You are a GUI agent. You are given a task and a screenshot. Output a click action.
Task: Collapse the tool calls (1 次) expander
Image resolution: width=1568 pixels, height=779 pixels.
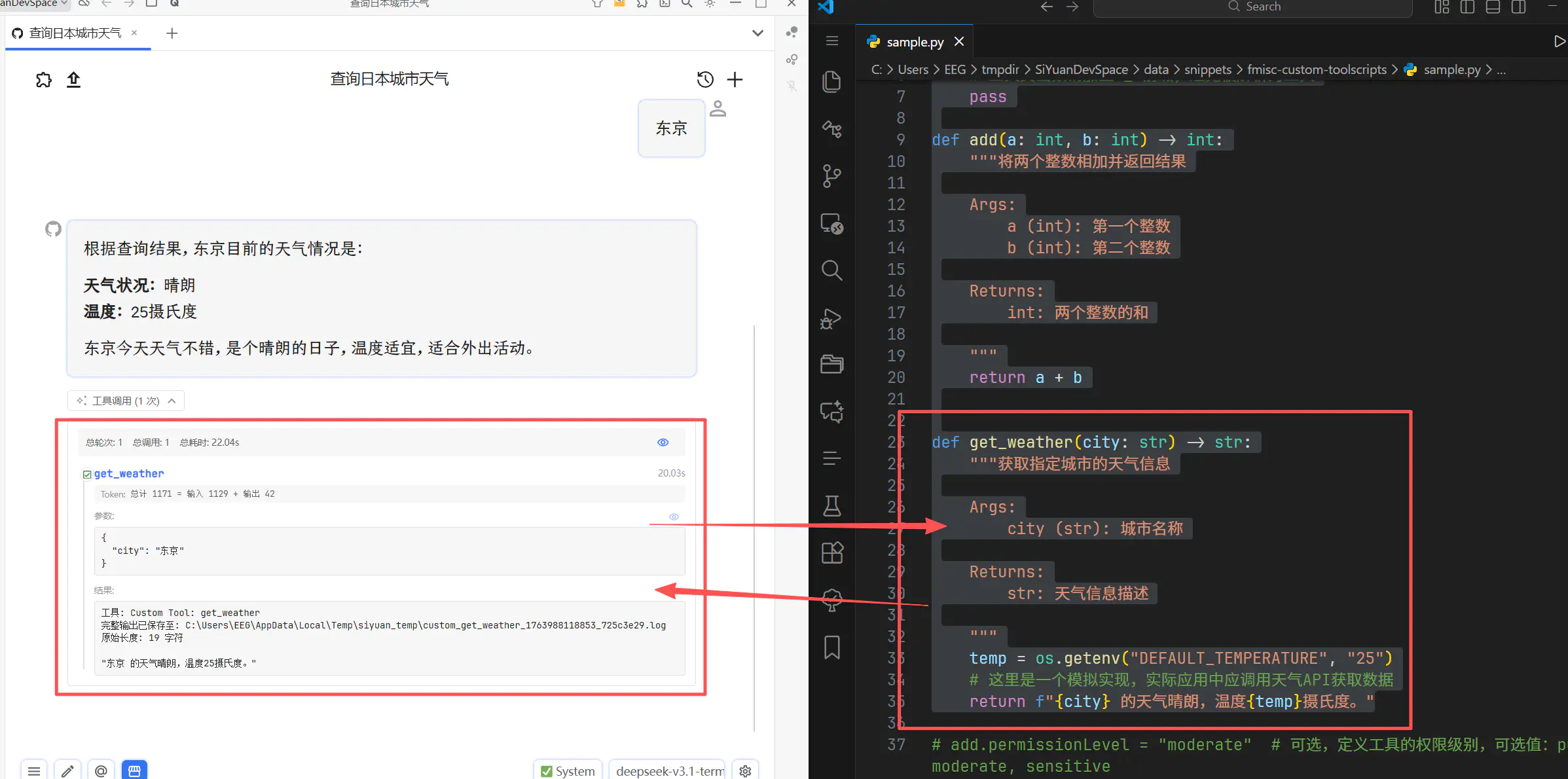[126, 401]
